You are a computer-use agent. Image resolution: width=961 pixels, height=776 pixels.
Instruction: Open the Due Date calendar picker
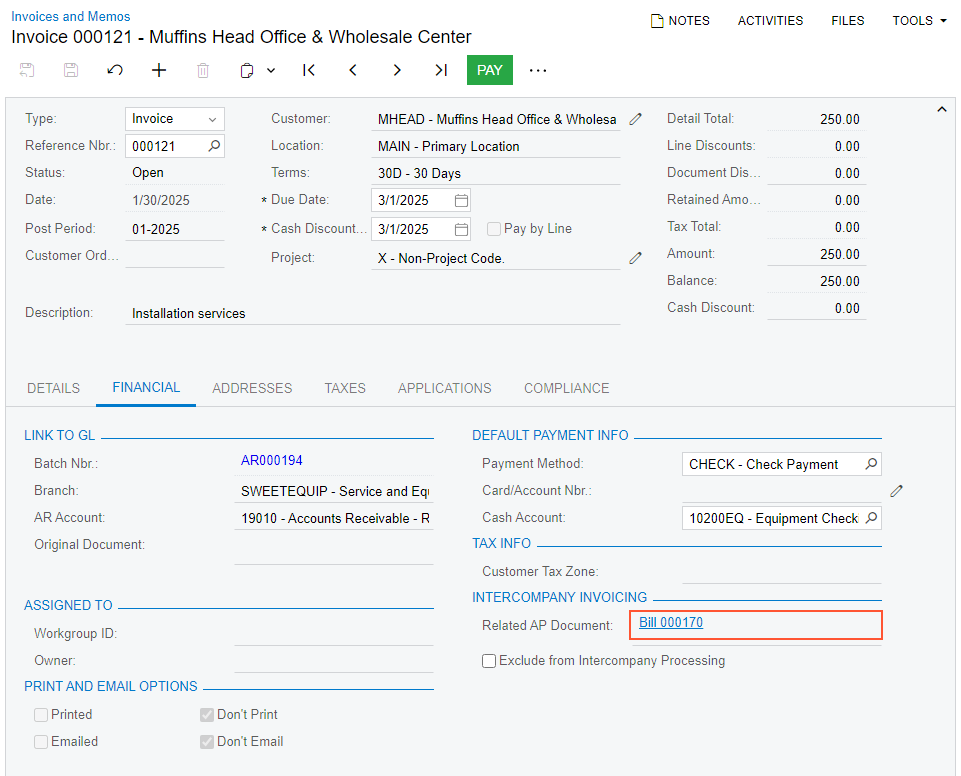click(461, 200)
